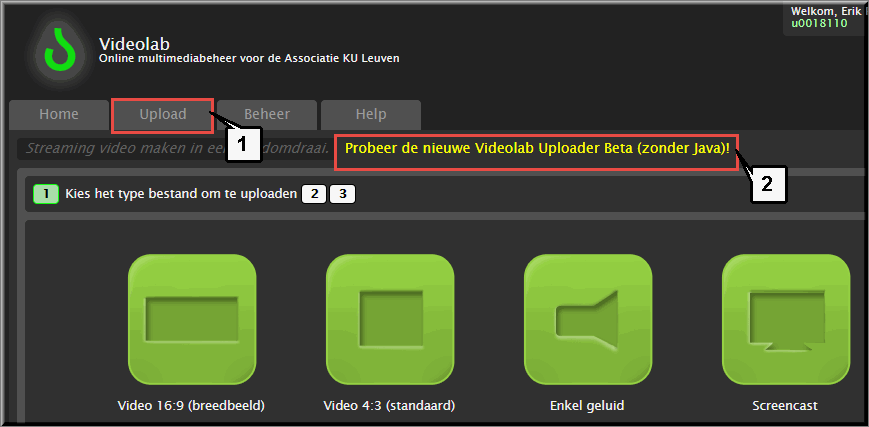Select the Video 16:9 breedbeeld icon

192,320
